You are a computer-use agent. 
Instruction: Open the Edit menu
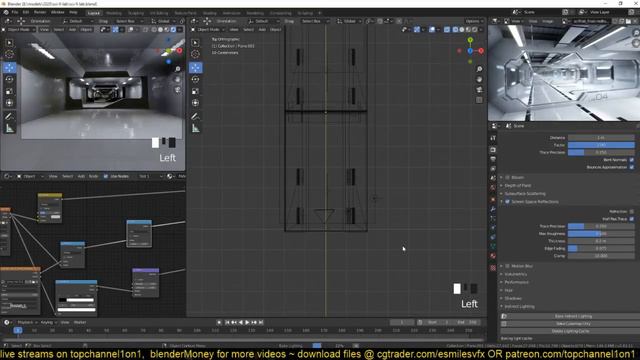click(26, 12)
